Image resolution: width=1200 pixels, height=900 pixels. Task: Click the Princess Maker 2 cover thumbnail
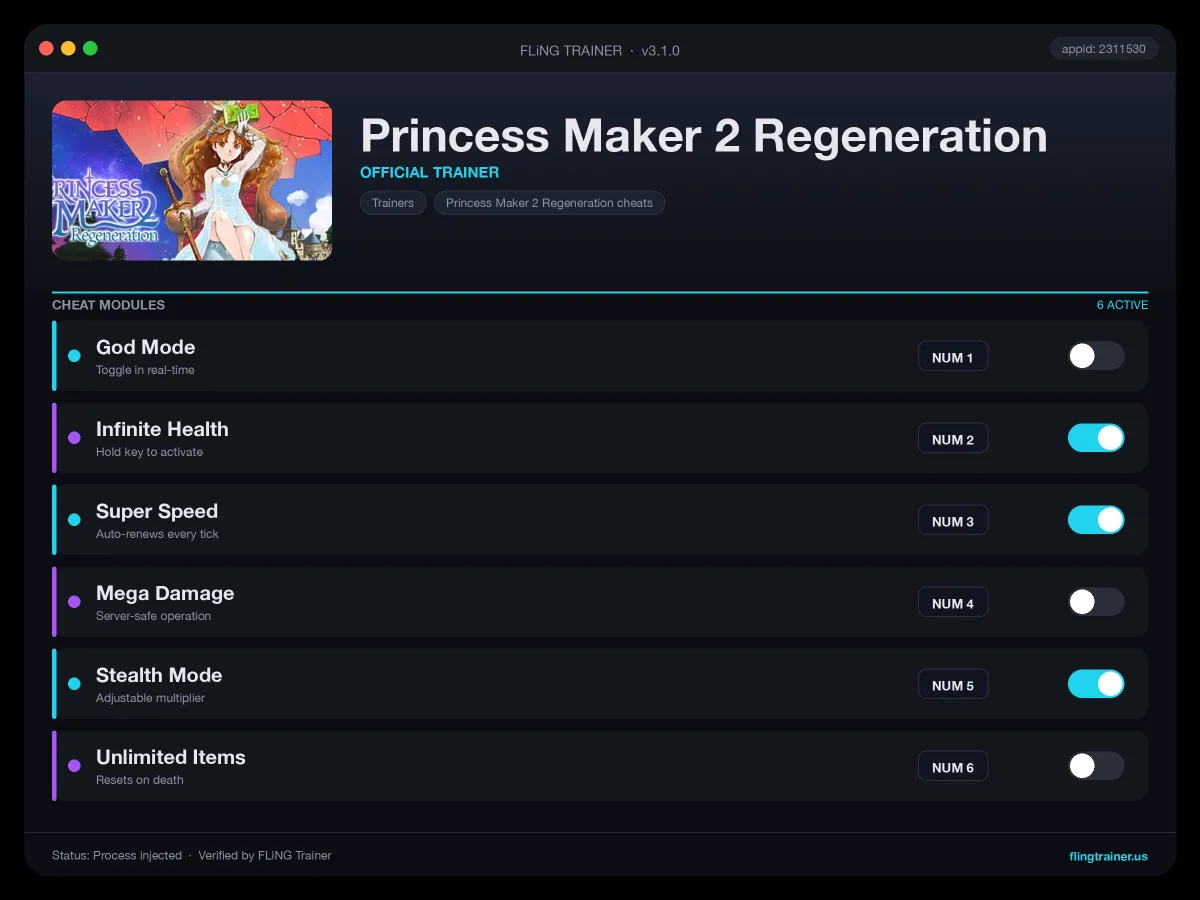point(192,180)
